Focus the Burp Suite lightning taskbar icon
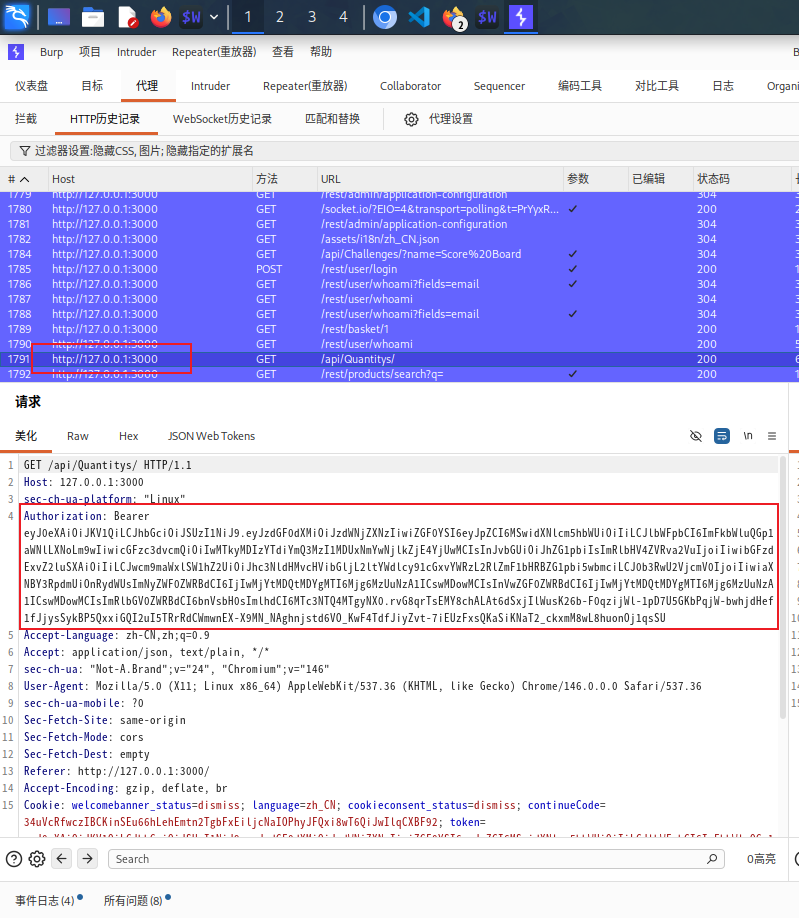Screen dimensions: 799x918 521,17
